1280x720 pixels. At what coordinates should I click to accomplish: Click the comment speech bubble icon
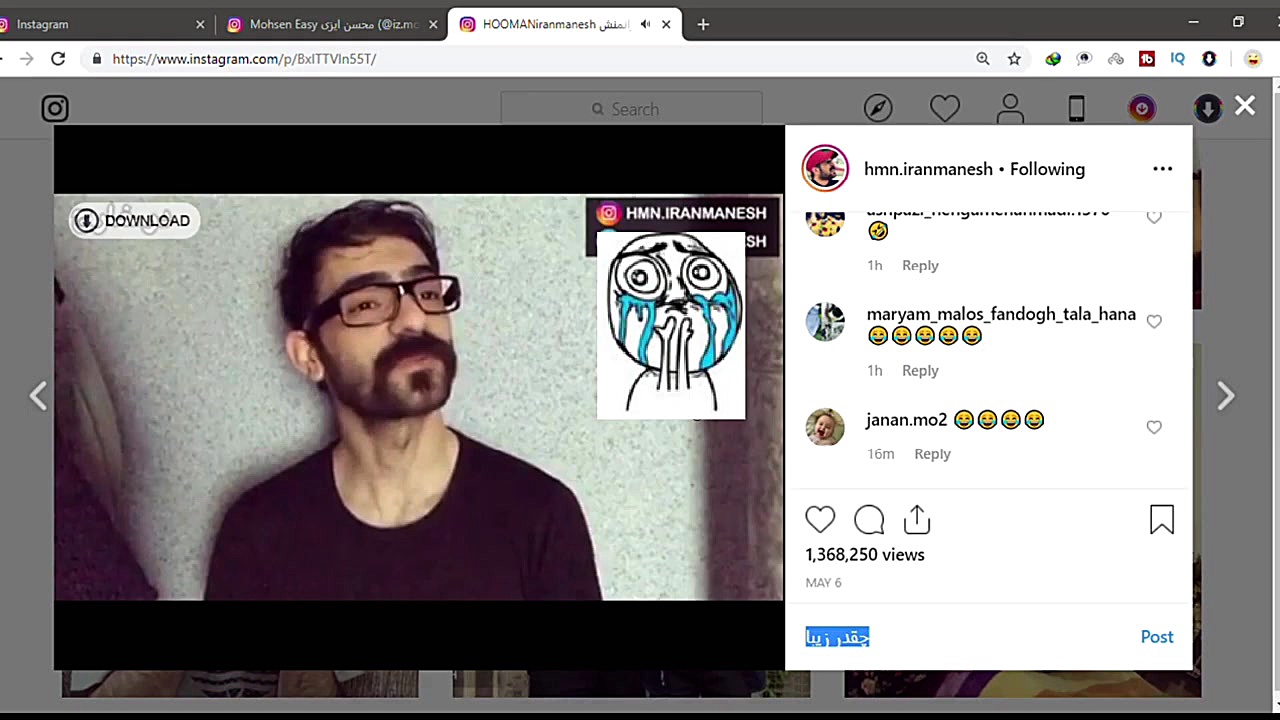coord(869,520)
